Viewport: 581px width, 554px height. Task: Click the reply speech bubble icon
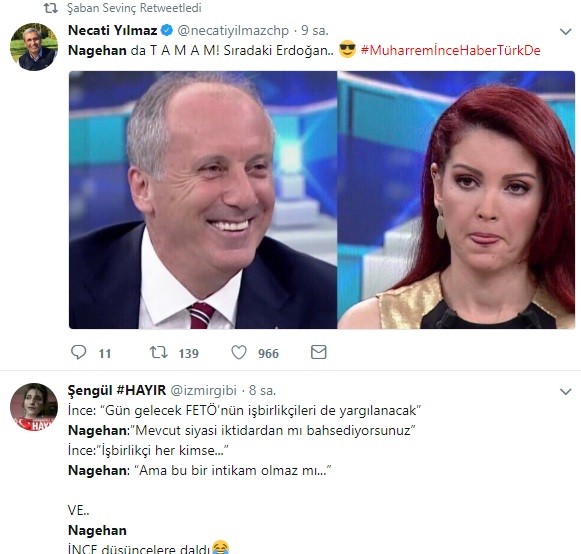tap(79, 352)
